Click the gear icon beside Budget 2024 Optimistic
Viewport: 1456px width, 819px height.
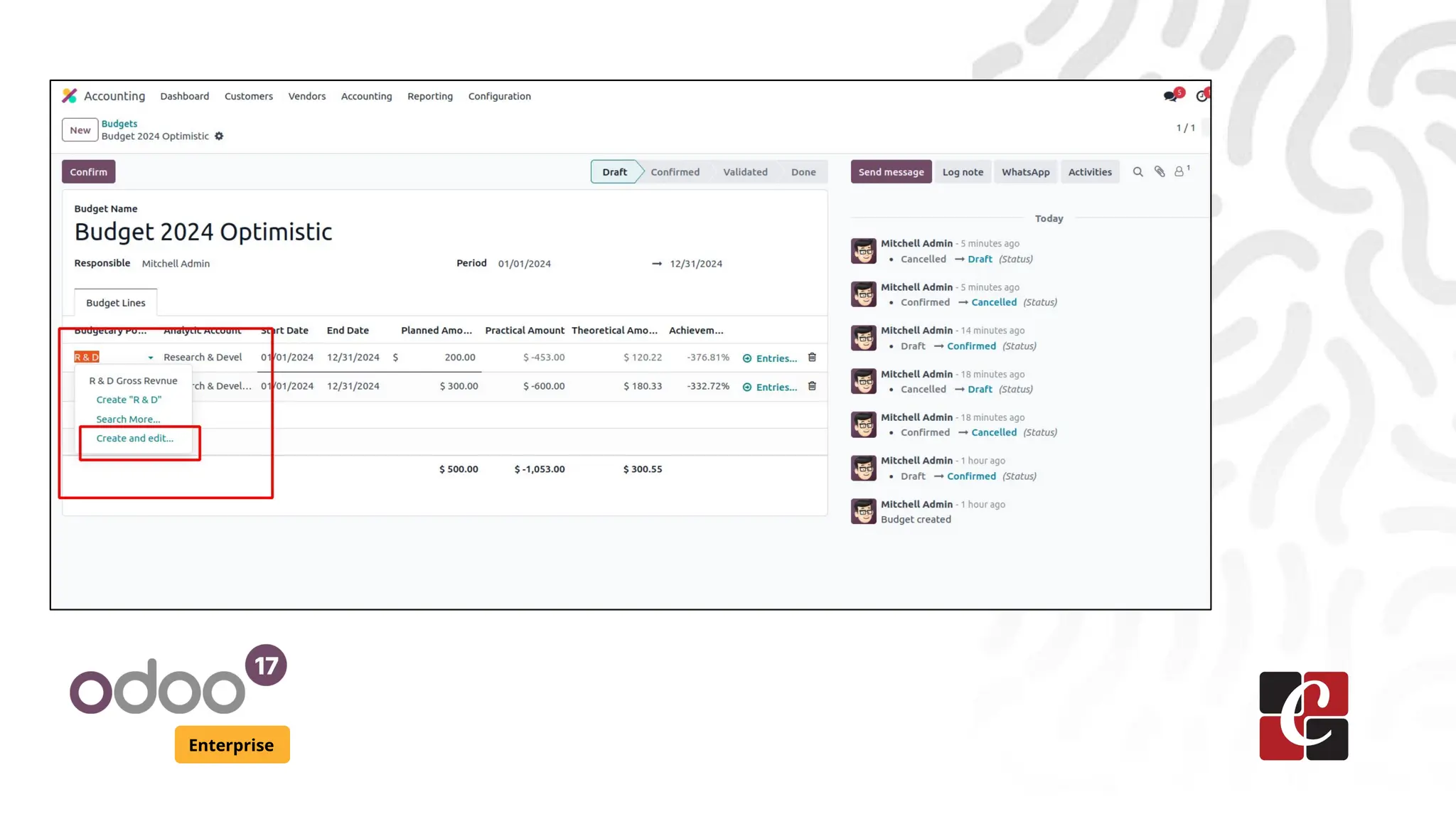click(219, 136)
